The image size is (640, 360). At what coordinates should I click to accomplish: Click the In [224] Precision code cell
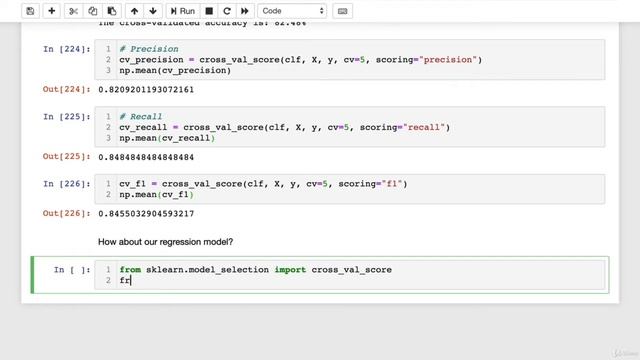[350, 60]
